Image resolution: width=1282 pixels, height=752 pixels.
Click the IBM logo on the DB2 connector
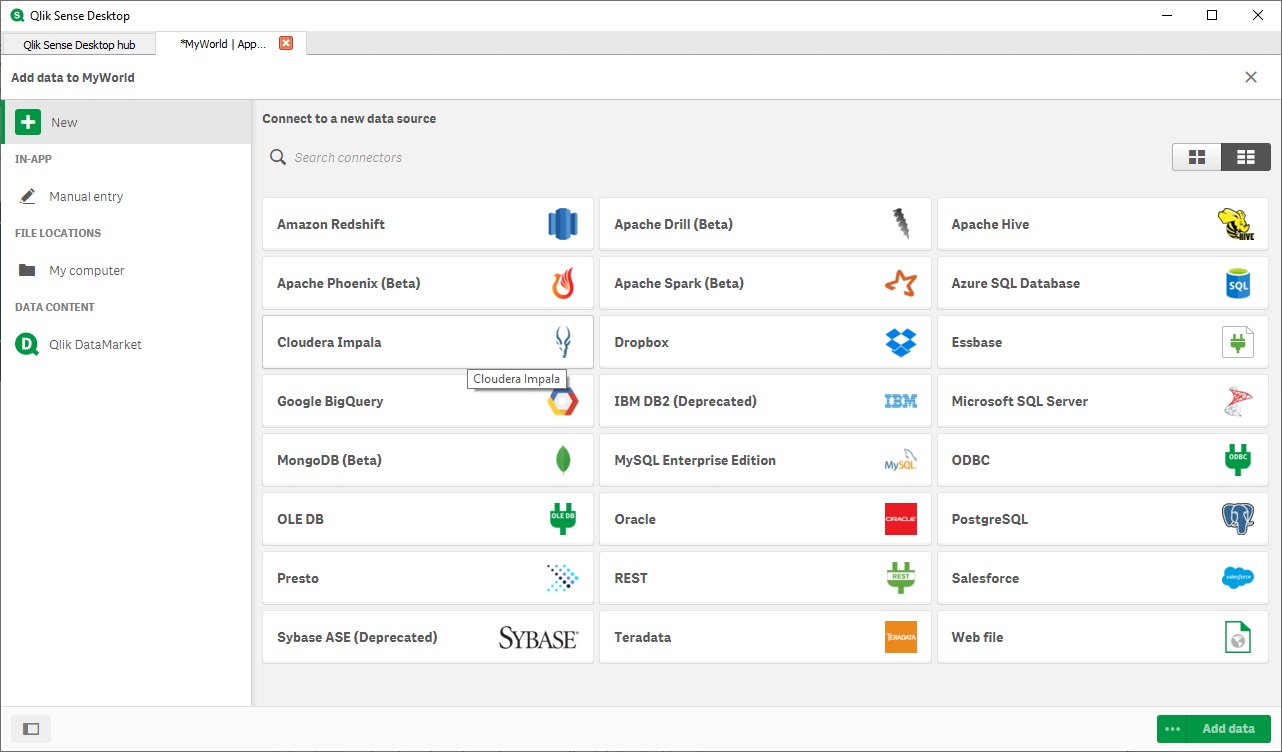(x=901, y=401)
